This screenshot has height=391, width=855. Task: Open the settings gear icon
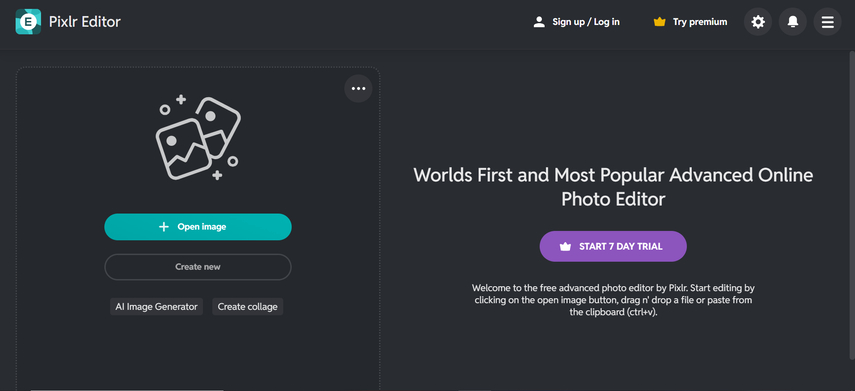pyautogui.click(x=758, y=22)
